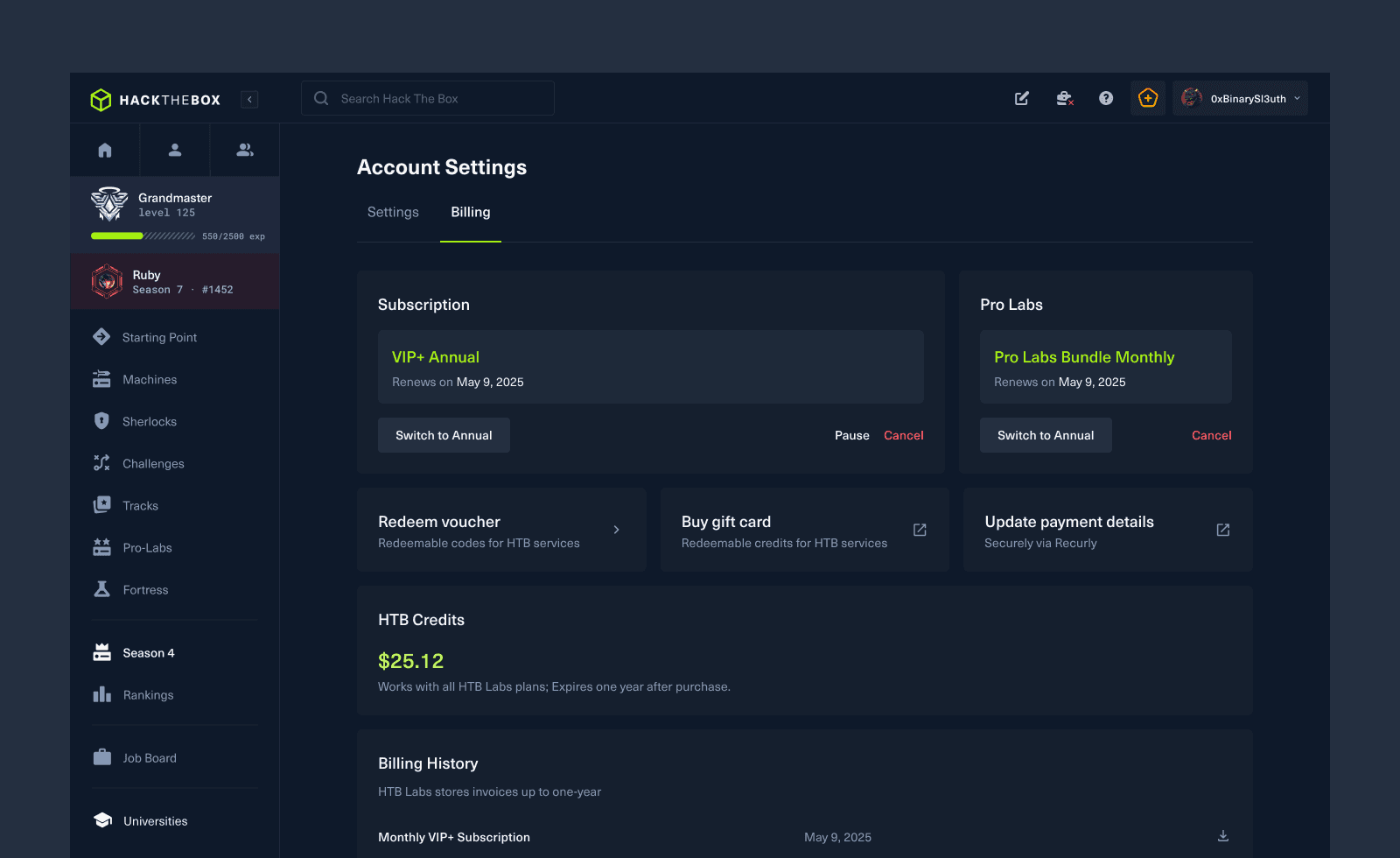The width and height of the screenshot is (1400, 858).
Task: Open Season 4 in the sidebar
Action: (x=149, y=652)
